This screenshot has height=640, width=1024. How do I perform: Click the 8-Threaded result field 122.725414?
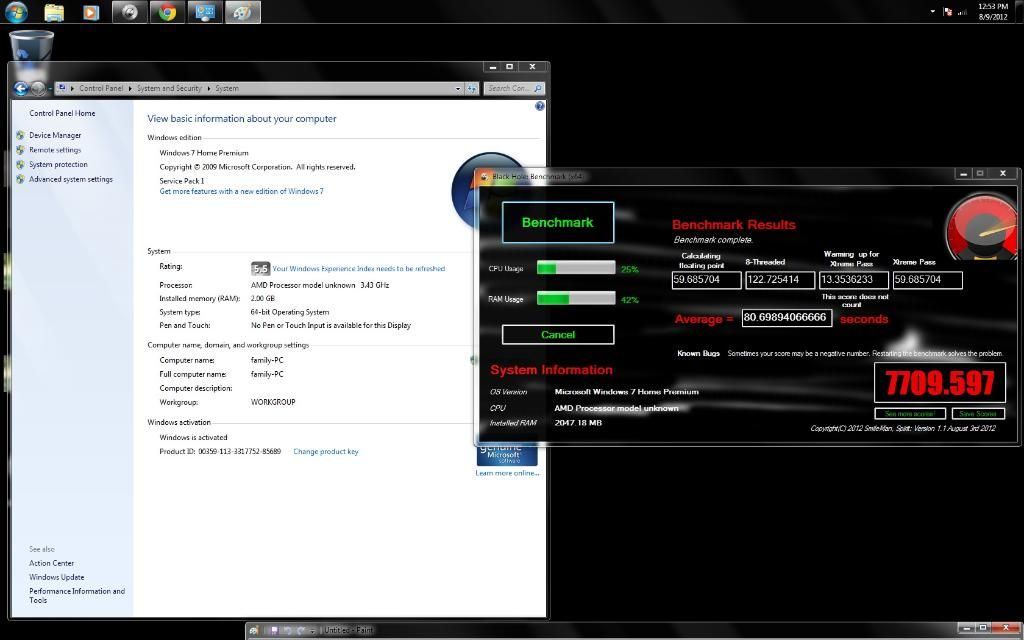(x=780, y=280)
